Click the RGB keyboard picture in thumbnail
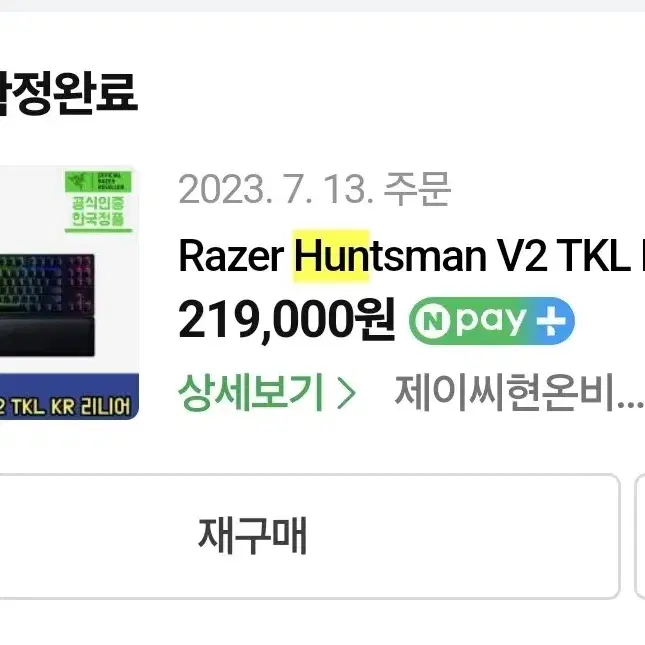The width and height of the screenshot is (645, 645). pos(47,284)
